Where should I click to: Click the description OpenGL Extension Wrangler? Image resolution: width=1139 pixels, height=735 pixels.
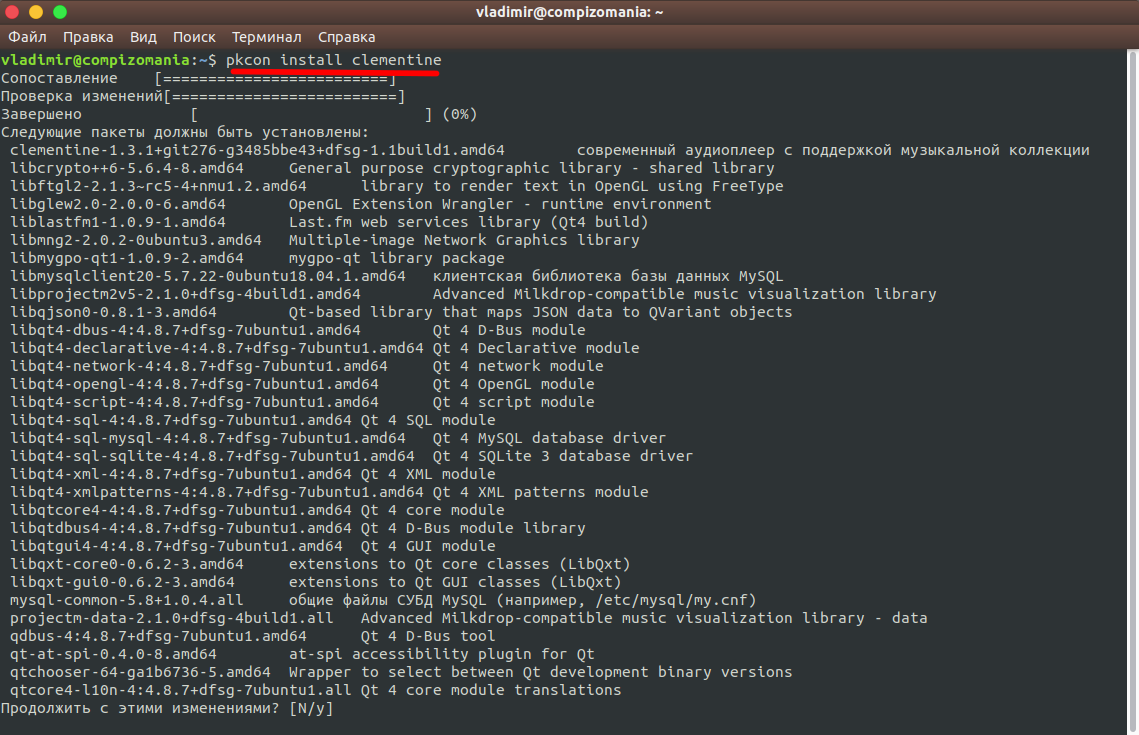coord(500,204)
